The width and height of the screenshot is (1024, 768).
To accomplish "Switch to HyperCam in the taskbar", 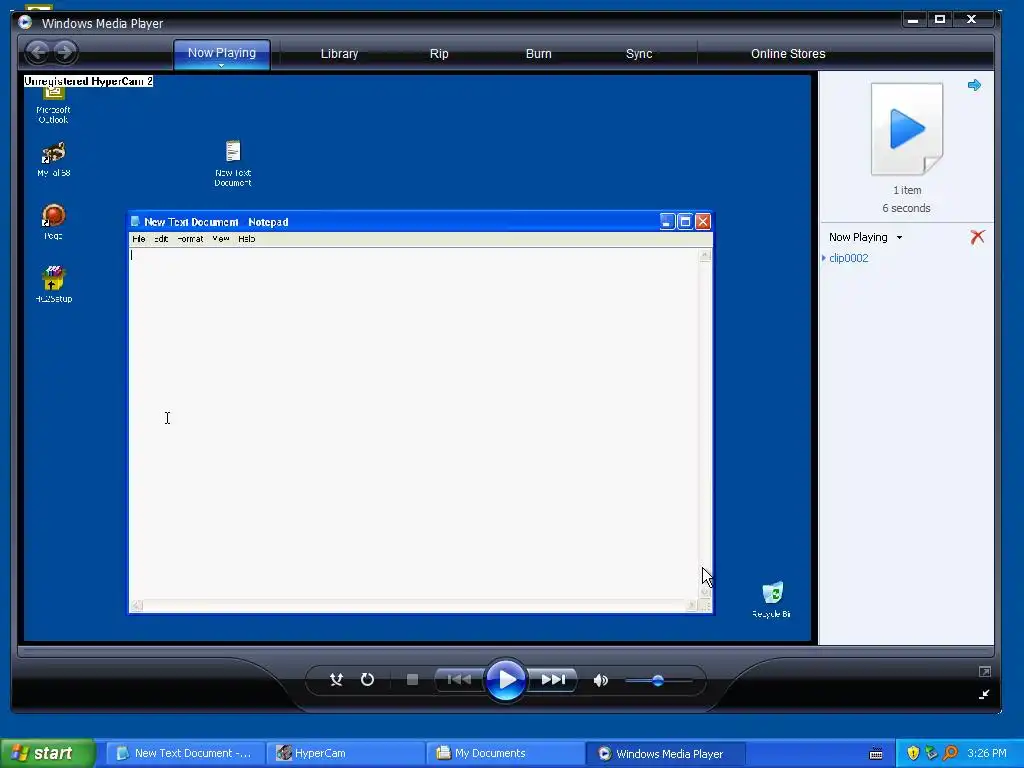I will pyautogui.click(x=346, y=753).
